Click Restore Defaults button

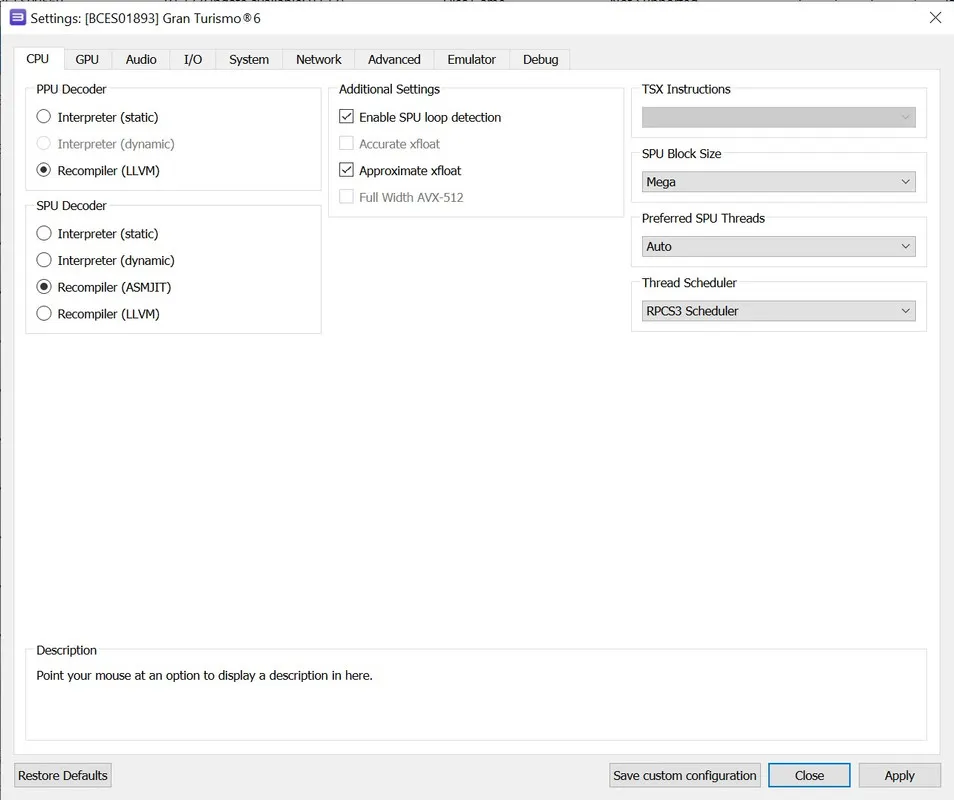coord(63,775)
